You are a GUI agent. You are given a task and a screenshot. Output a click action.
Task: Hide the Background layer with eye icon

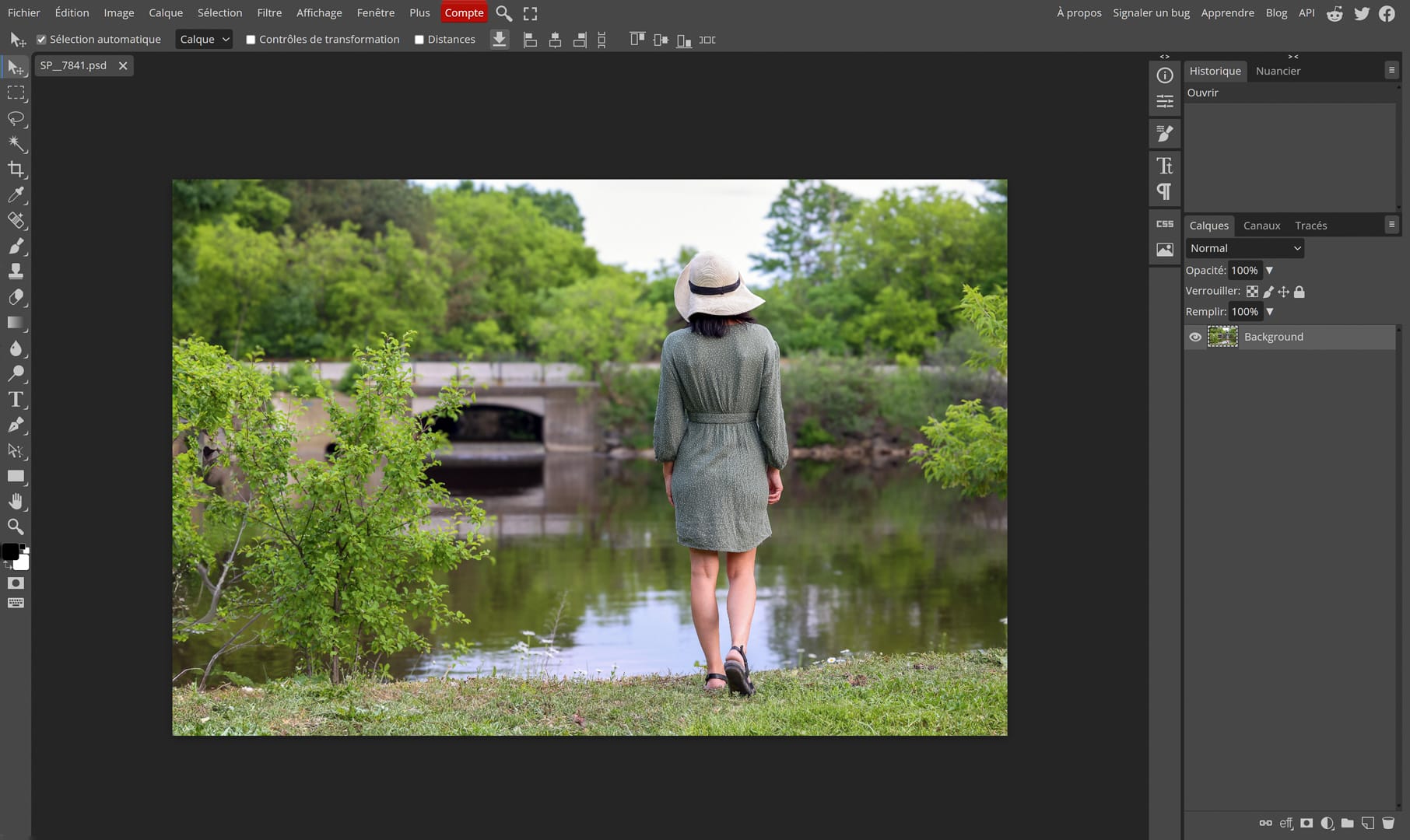(1195, 337)
